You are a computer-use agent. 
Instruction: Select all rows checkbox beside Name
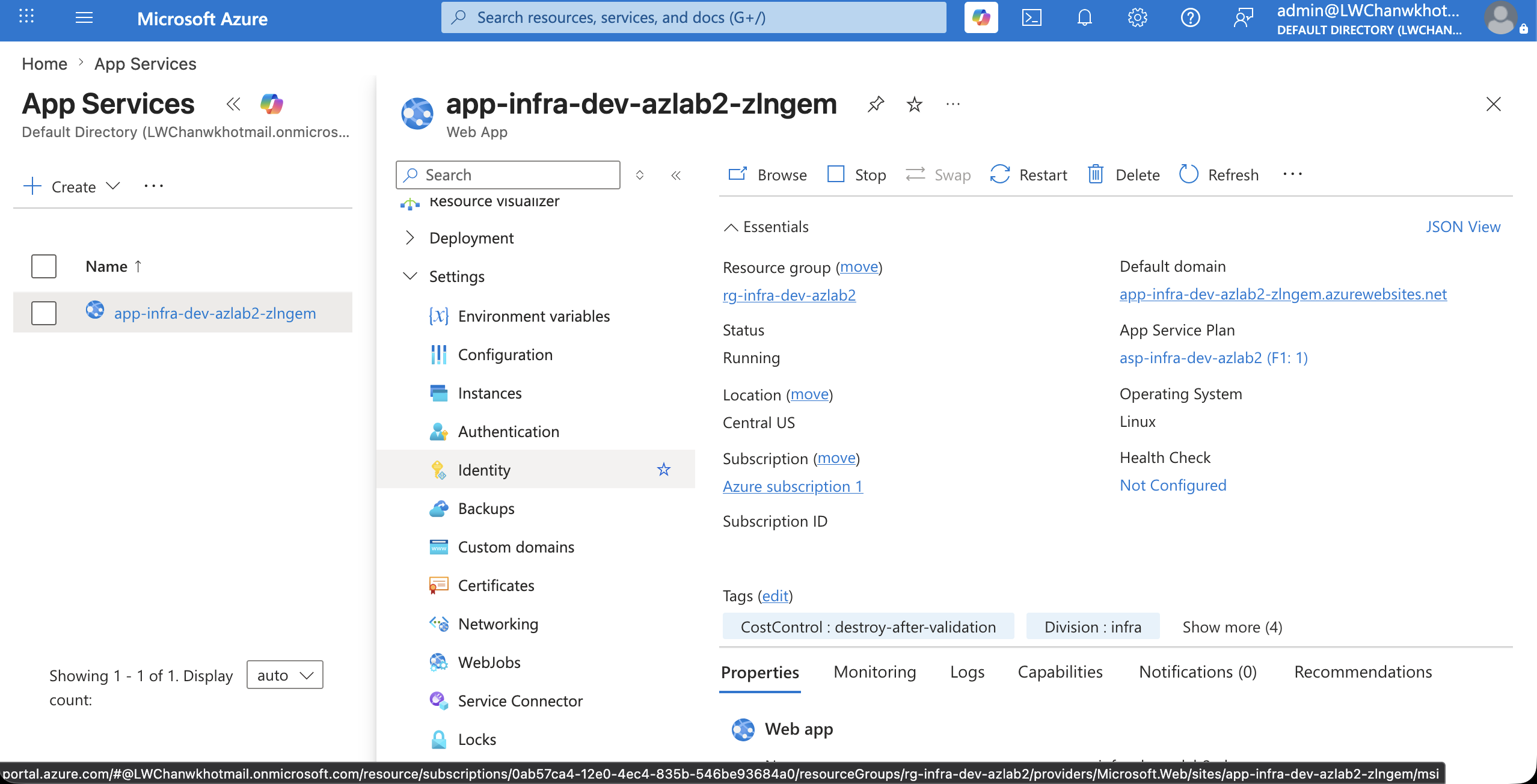44,266
